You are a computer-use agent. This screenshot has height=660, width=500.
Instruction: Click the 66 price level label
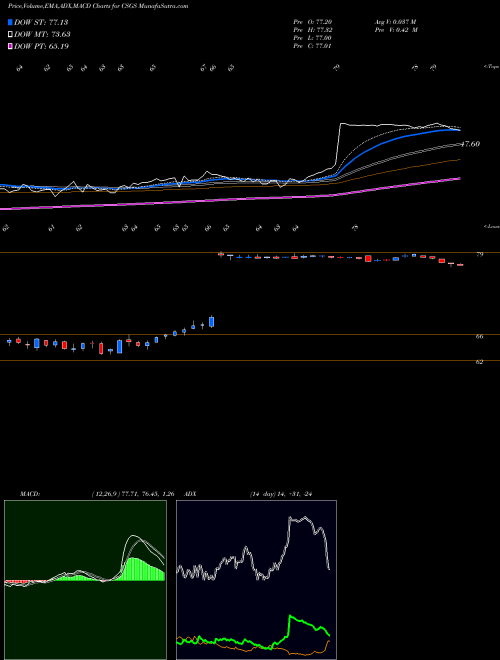point(479,336)
